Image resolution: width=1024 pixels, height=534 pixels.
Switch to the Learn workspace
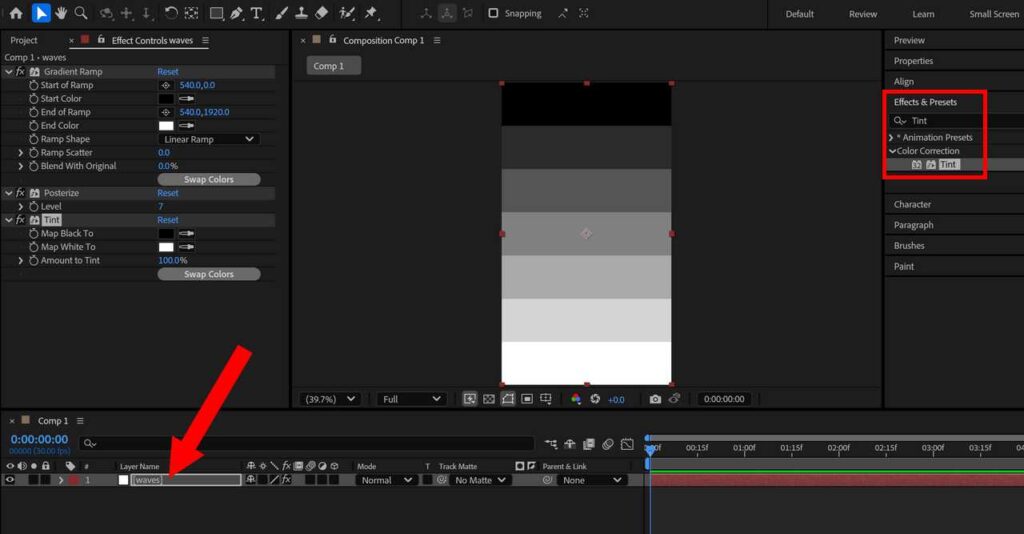coord(923,14)
